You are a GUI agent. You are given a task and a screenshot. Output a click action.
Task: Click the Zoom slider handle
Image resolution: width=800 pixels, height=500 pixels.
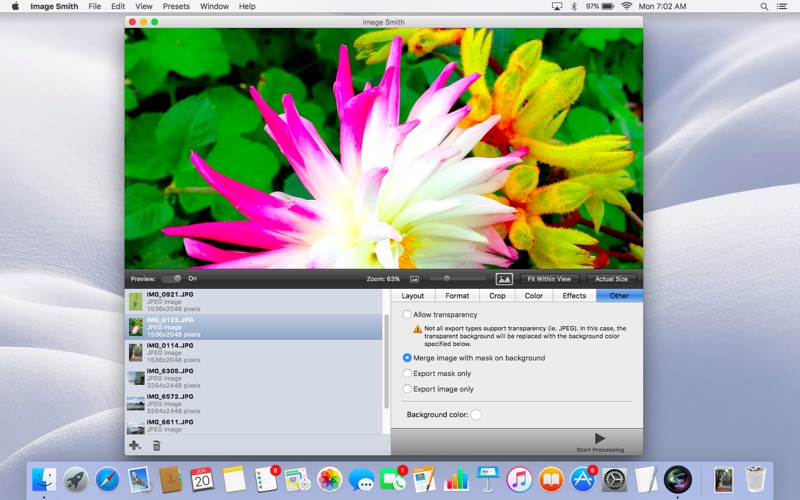pyautogui.click(x=447, y=279)
